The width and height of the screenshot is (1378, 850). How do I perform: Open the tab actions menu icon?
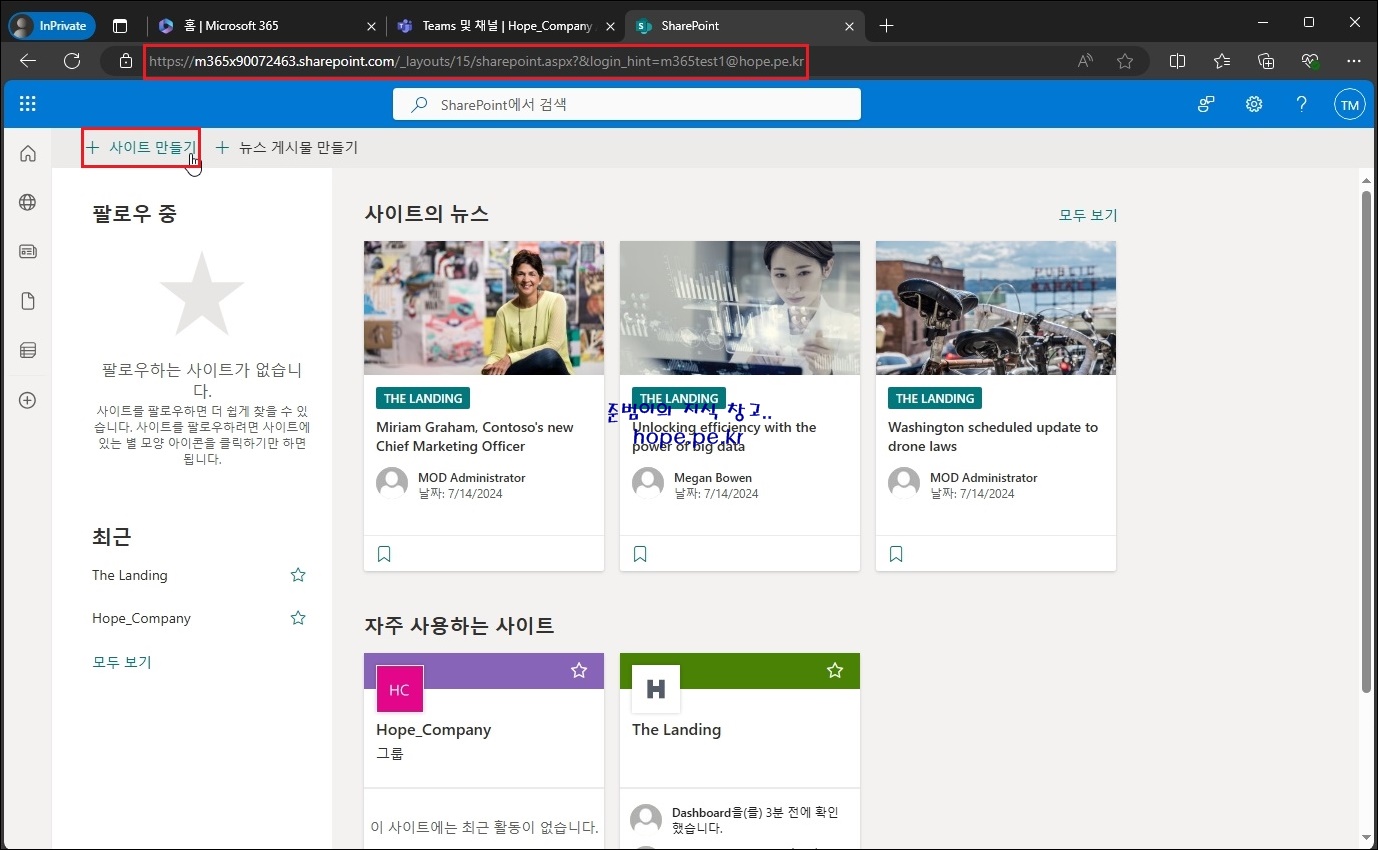[120, 26]
